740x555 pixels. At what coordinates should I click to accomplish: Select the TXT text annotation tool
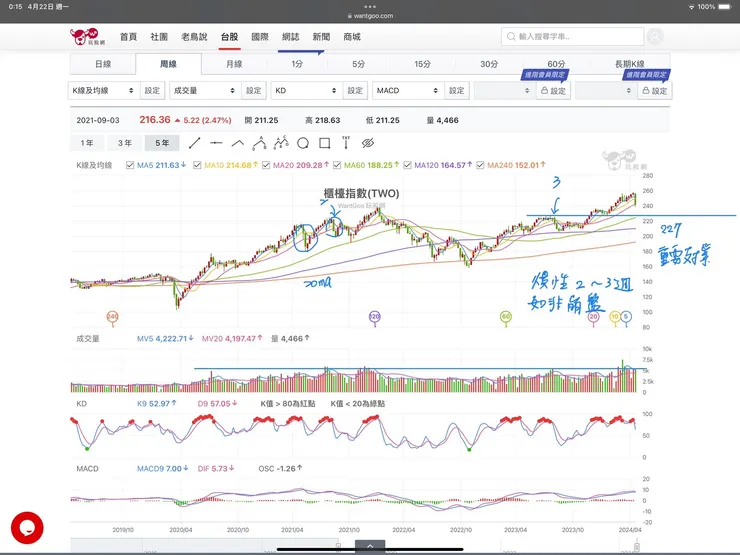click(346, 143)
